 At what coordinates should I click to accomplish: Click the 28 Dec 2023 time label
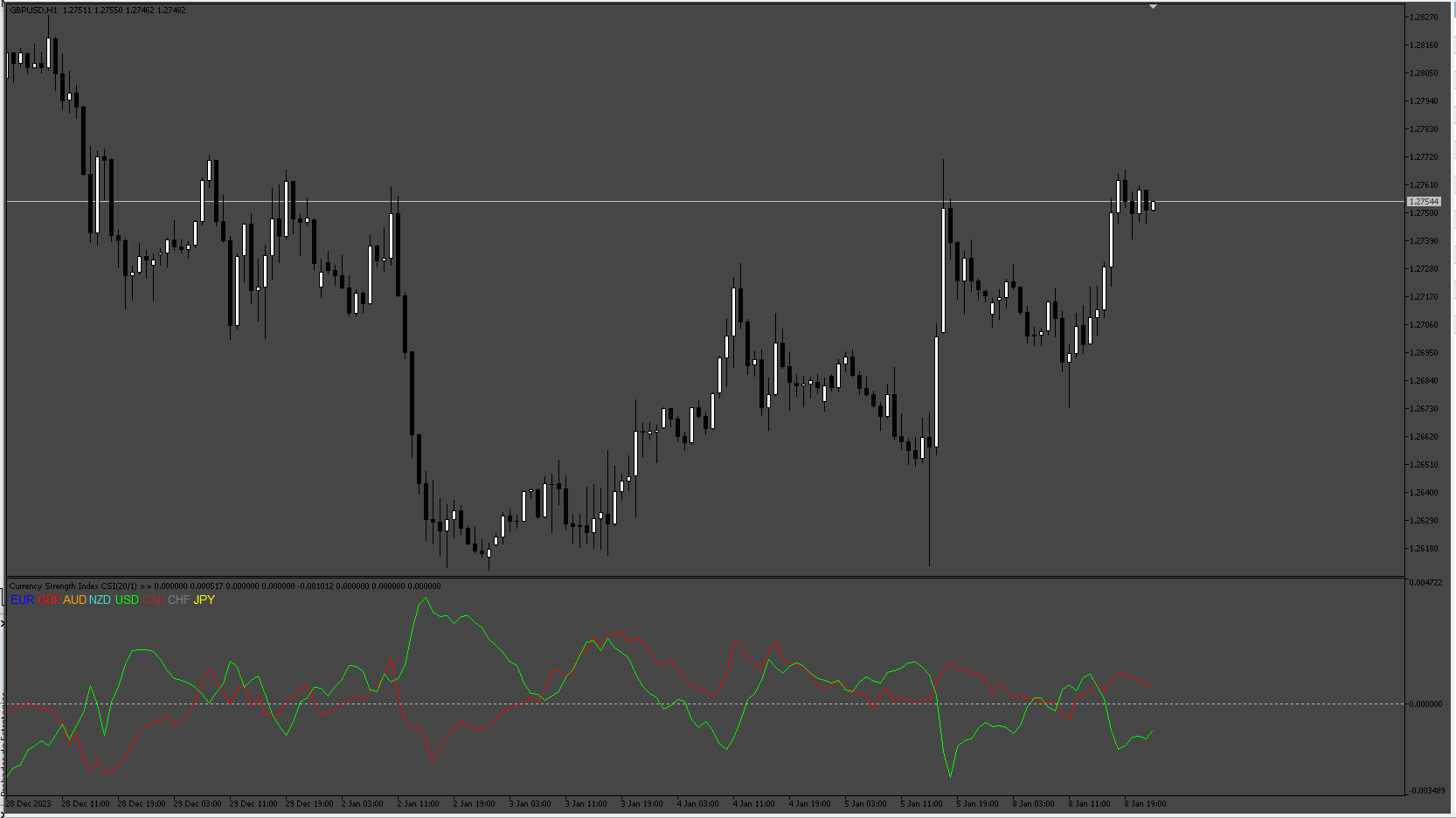point(29,804)
